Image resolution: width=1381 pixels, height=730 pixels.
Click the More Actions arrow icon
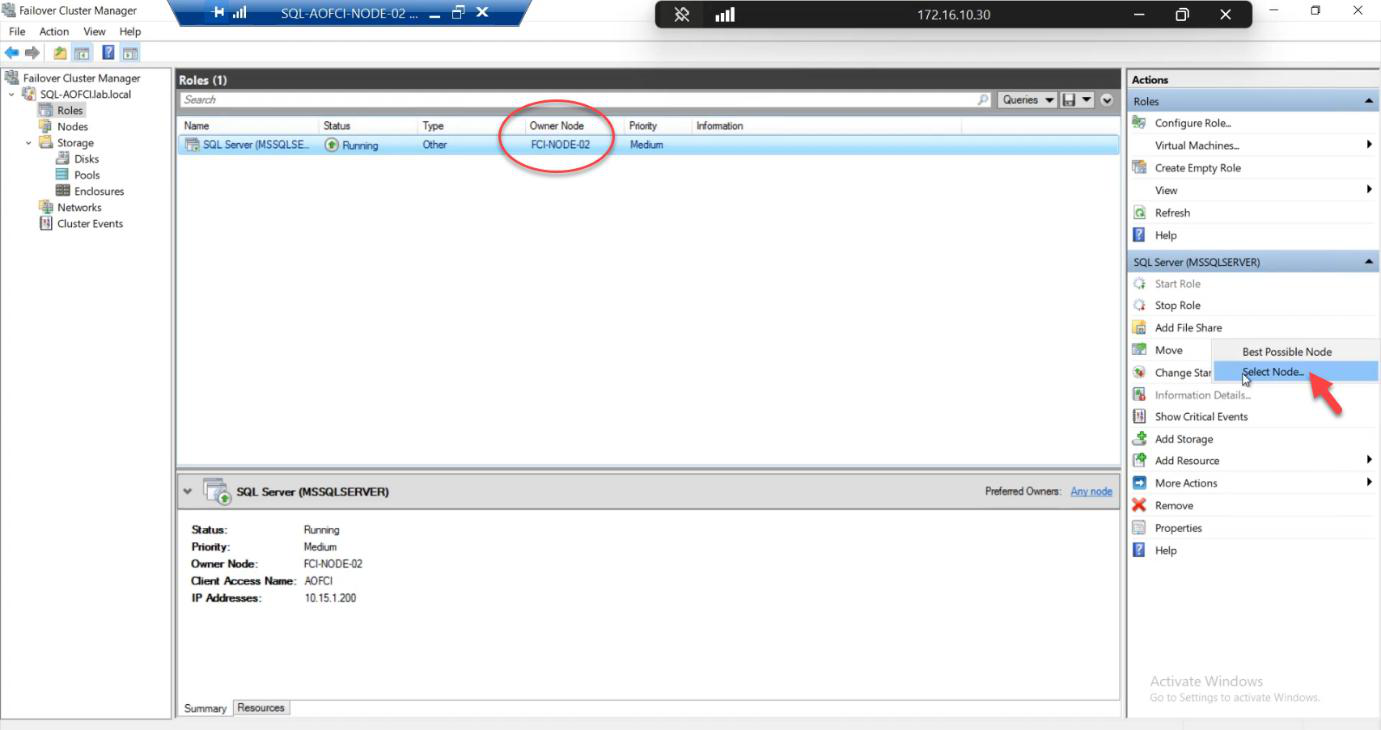click(1139, 483)
